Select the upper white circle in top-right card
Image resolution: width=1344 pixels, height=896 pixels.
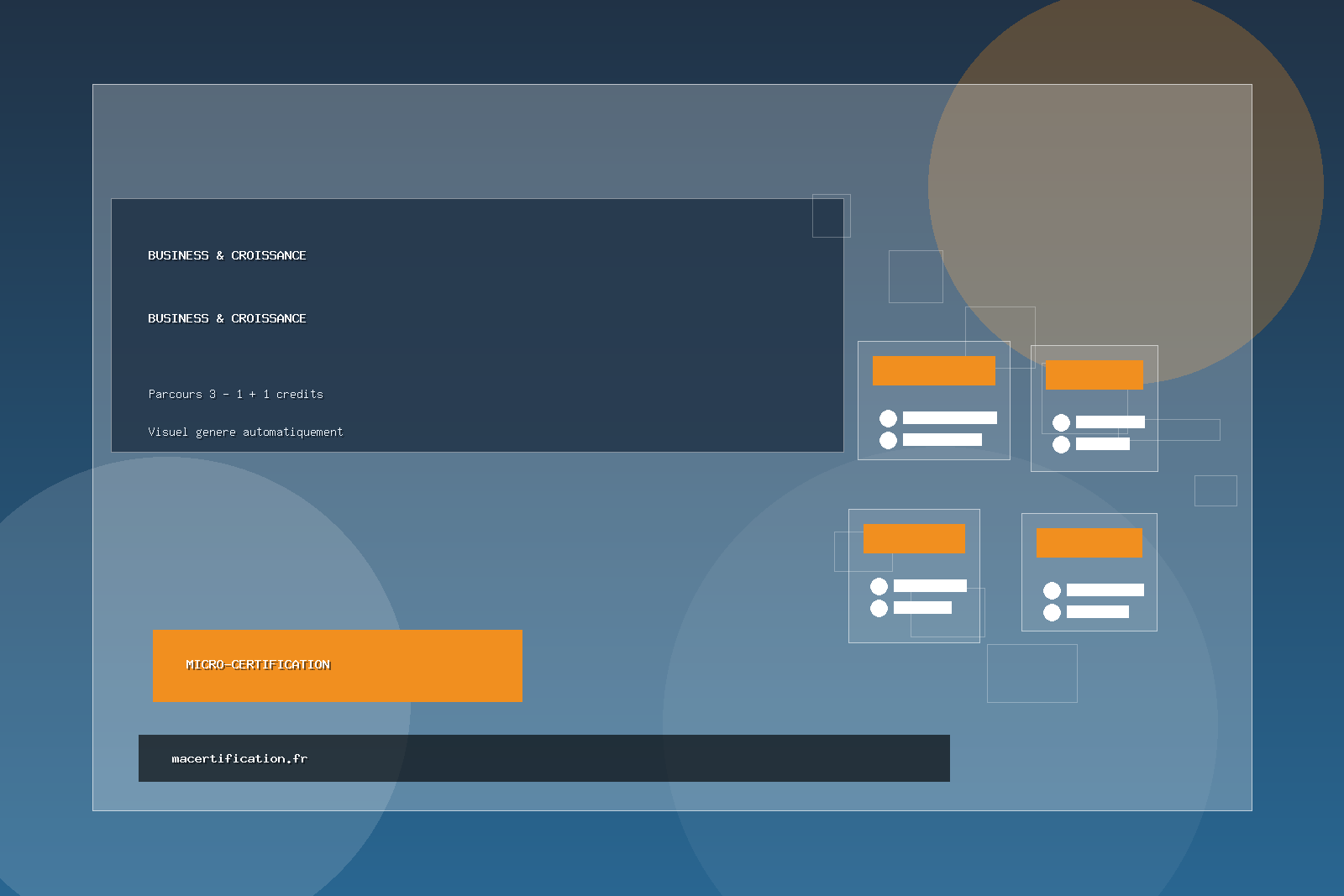coord(1061,422)
